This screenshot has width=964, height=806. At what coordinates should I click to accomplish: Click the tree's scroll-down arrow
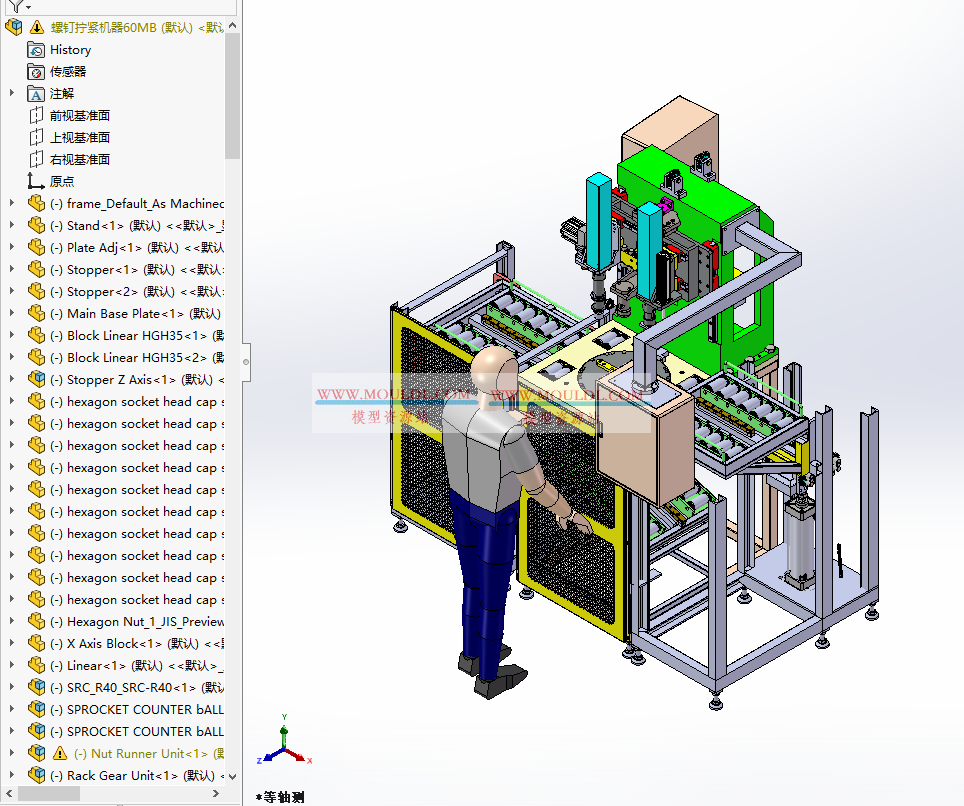pos(233,775)
